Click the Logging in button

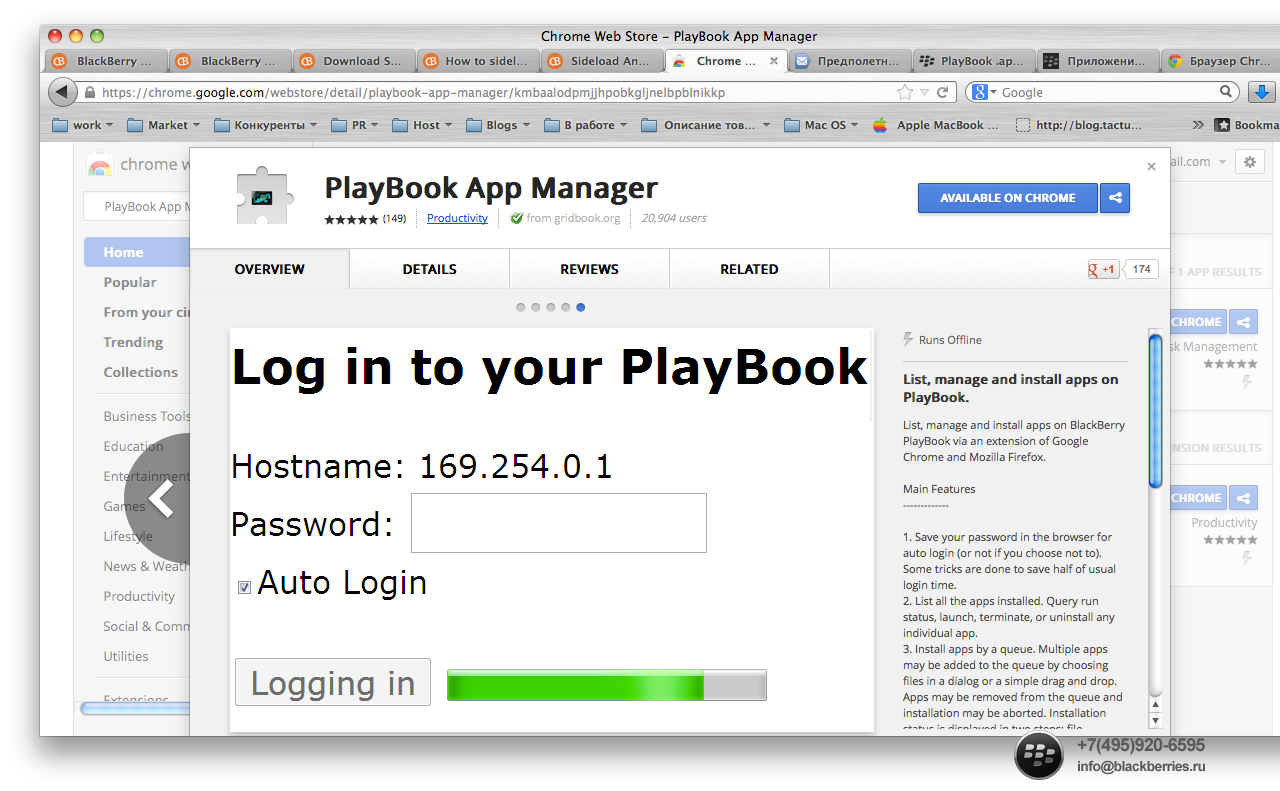coord(333,682)
